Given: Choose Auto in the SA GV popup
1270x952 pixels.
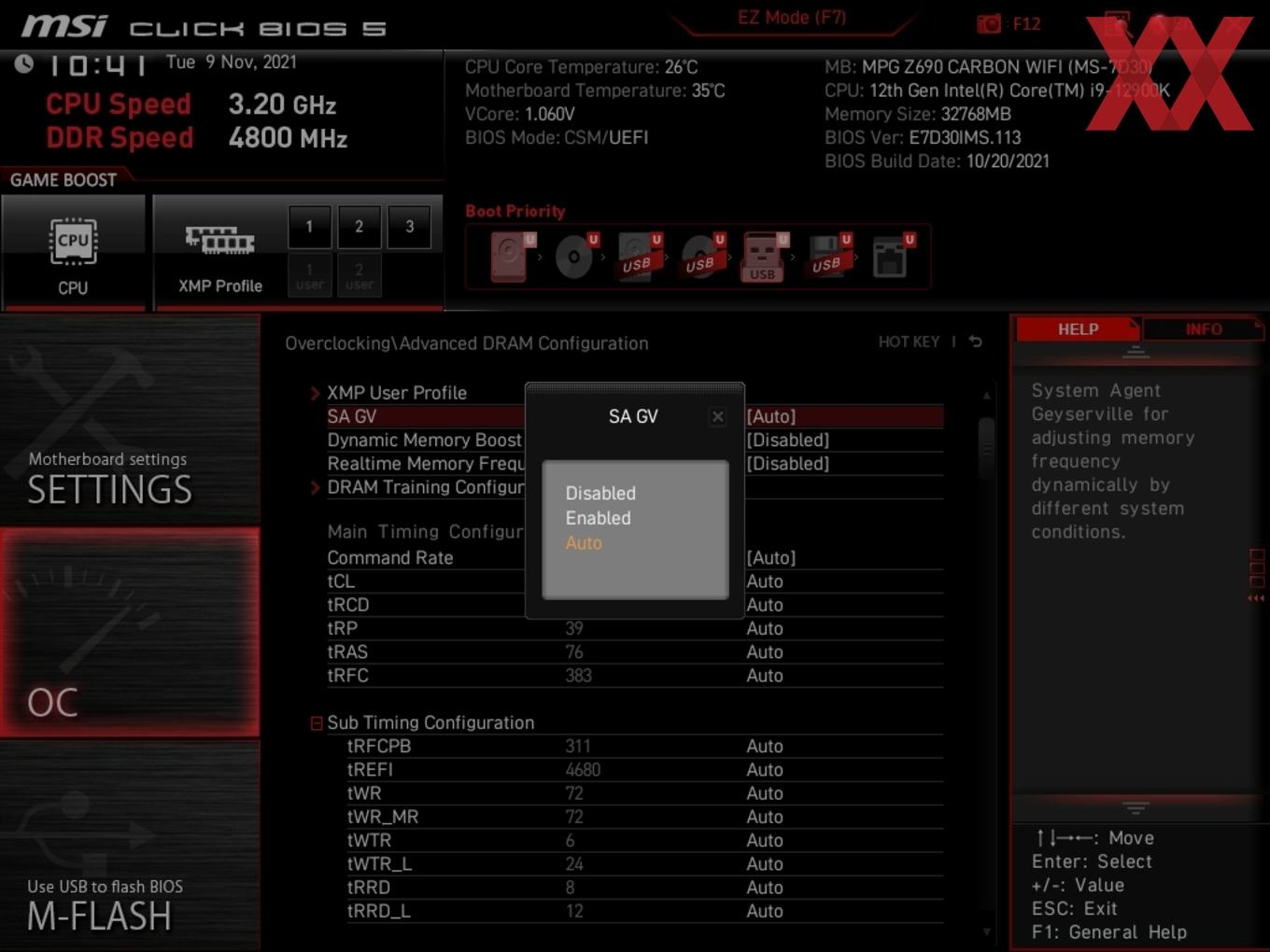Looking at the screenshot, I should pos(584,543).
